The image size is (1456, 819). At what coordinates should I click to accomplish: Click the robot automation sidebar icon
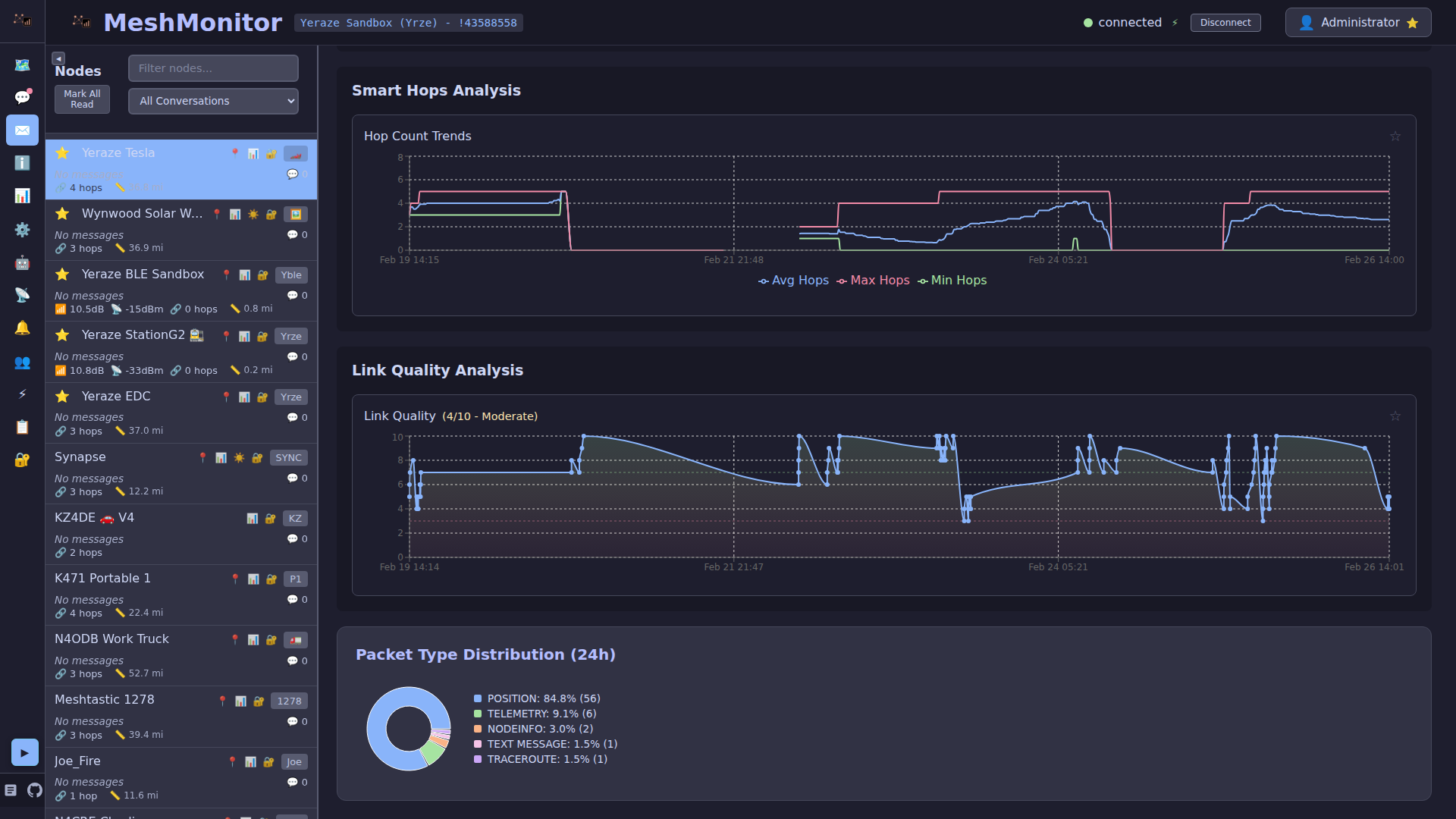tap(22, 263)
